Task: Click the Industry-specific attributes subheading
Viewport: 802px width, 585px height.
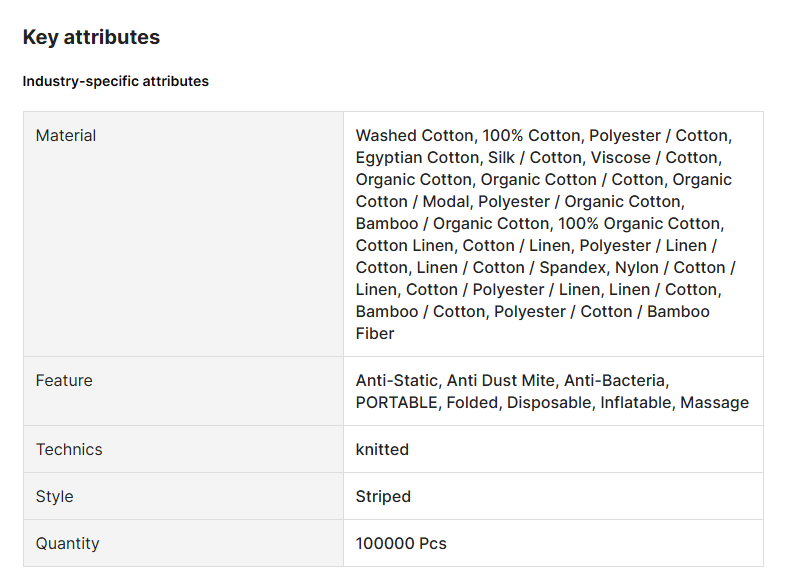Action: (116, 81)
